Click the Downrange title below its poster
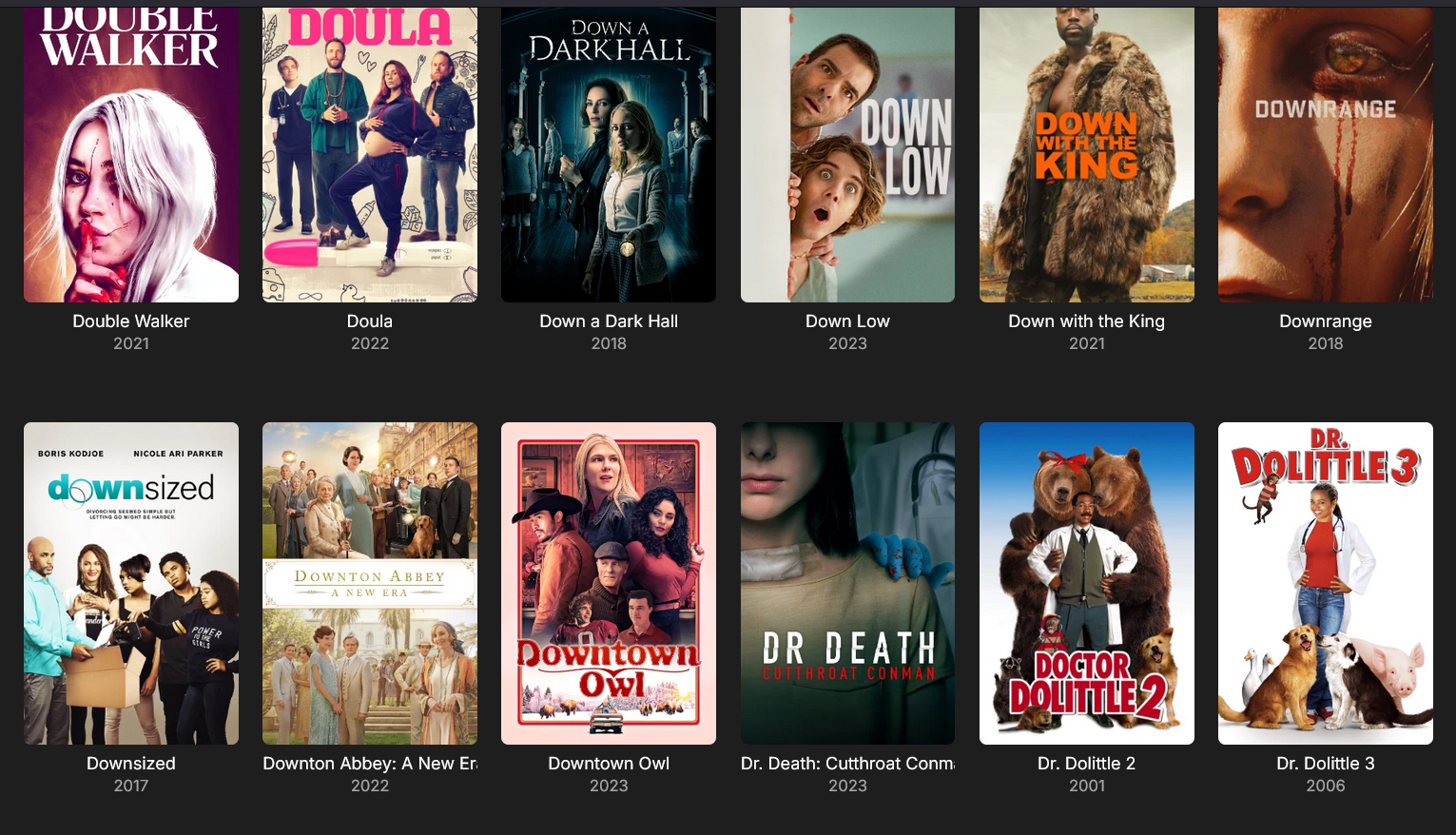Viewport: 1456px width, 835px height. coord(1326,321)
